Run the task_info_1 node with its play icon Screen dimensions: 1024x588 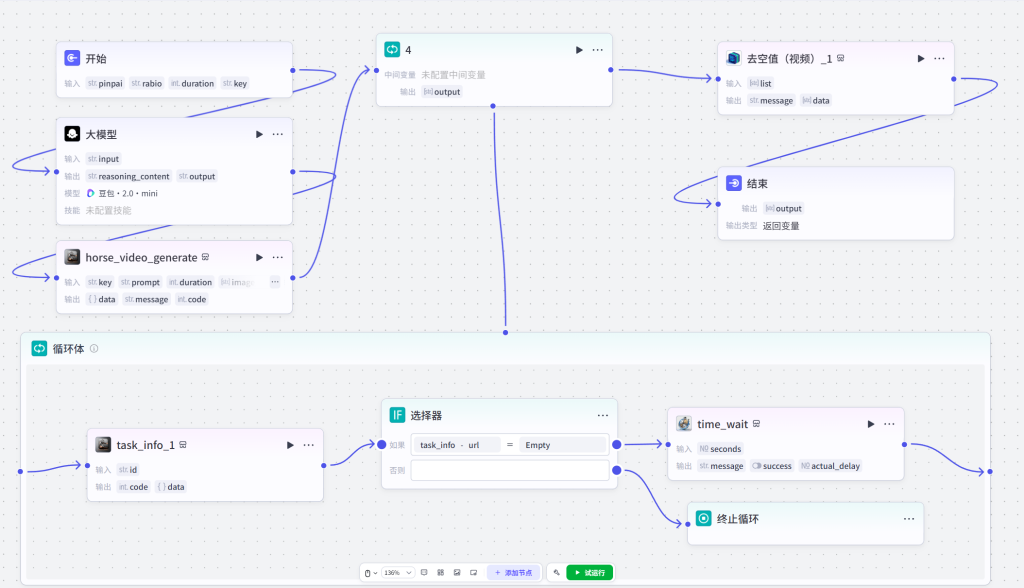tap(290, 445)
